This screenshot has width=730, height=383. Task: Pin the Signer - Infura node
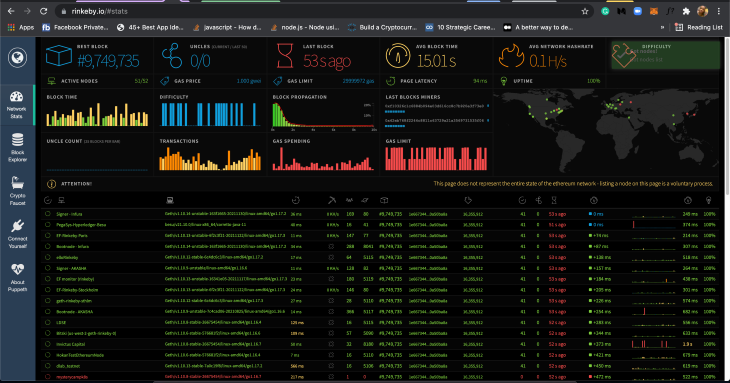(47, 214)
